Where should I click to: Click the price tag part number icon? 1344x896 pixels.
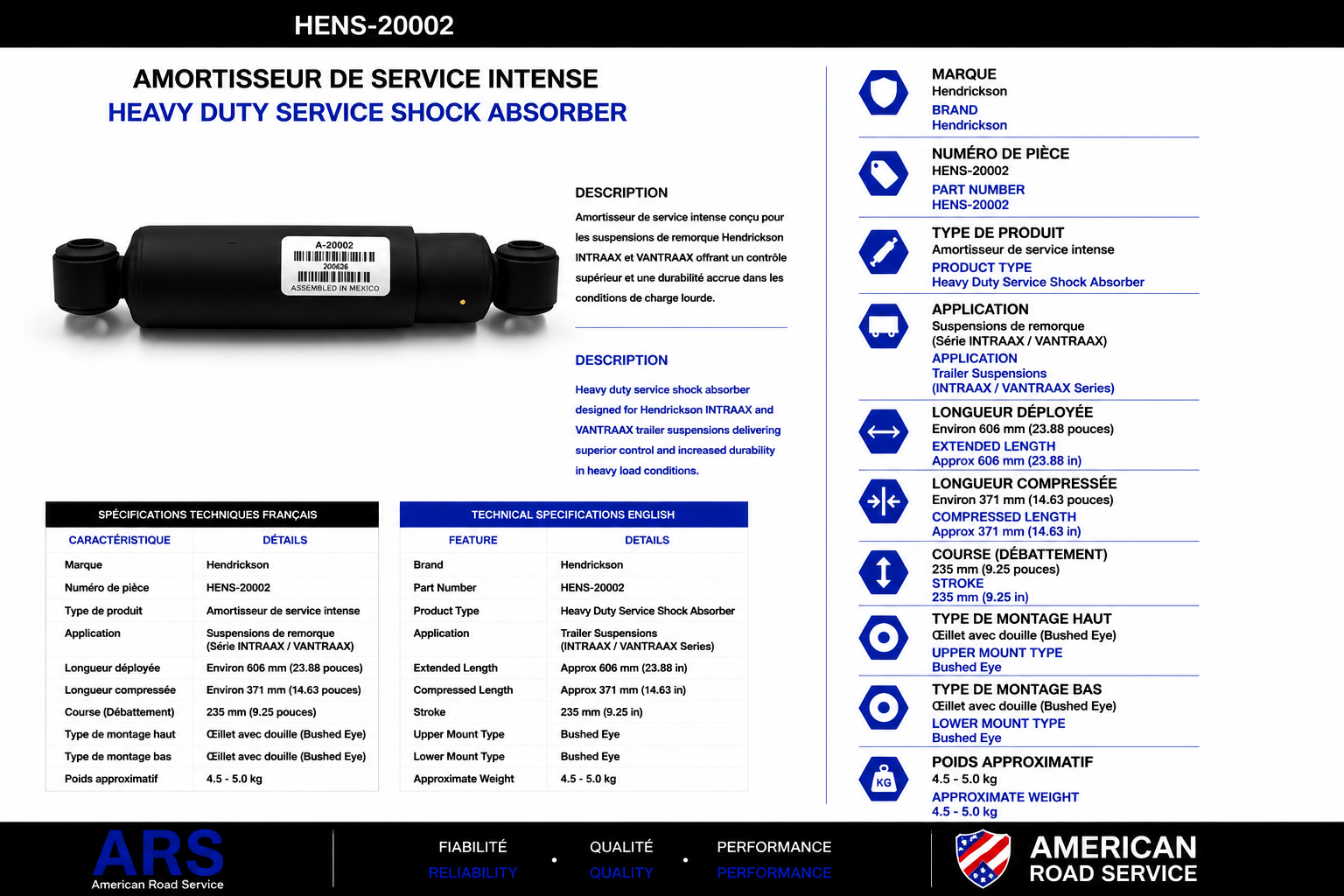(x=884, y=173)
